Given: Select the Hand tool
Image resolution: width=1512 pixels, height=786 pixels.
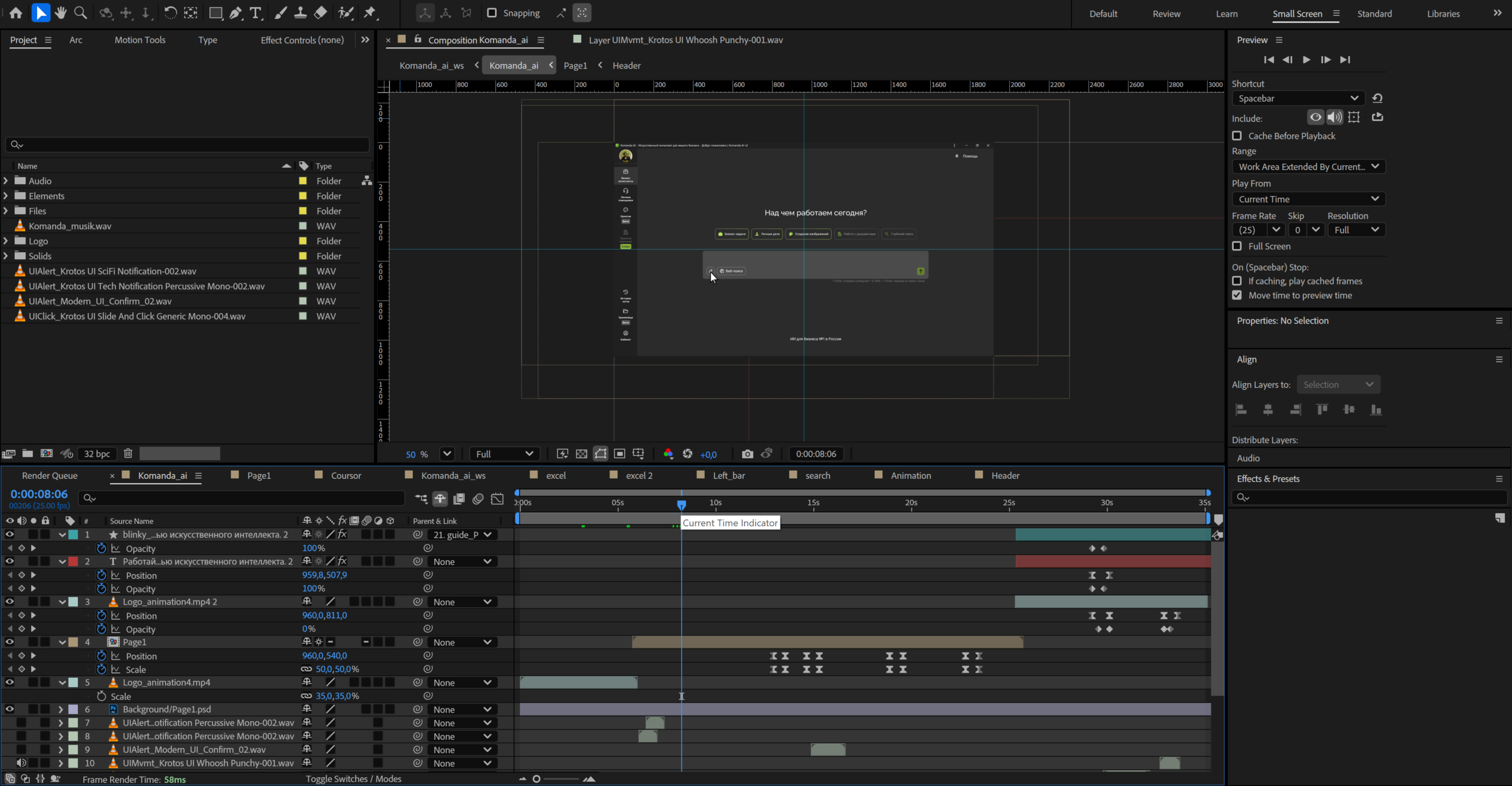Looking at the screenshot, I should 60,12.
